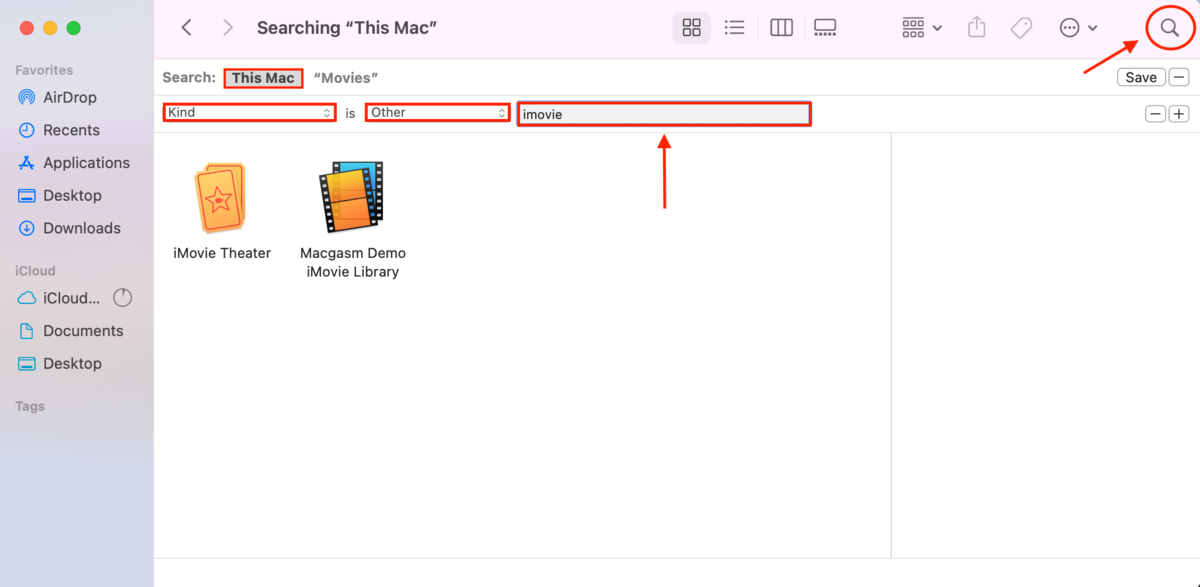The image size is (1200, 587).
Task: Click the imovie criteria text field
Action: (x=664, y=114)
